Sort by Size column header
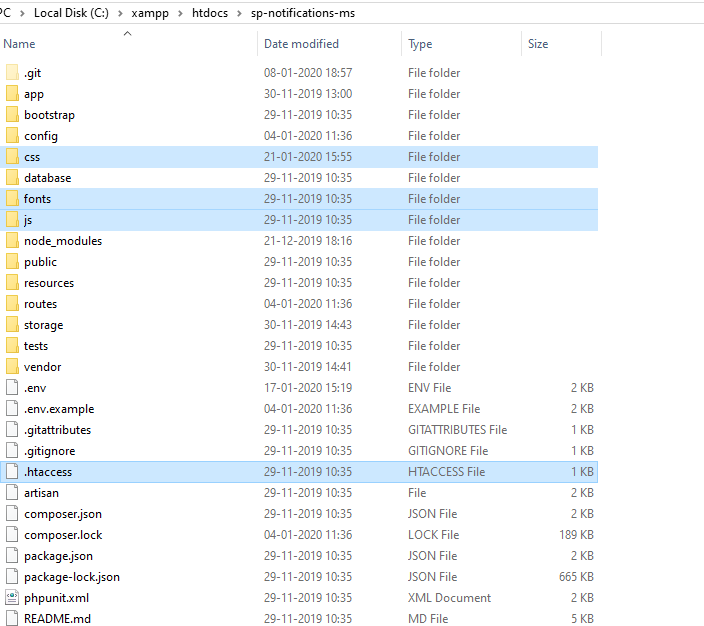This screenshot has height=626, width=704. (561, 44)
